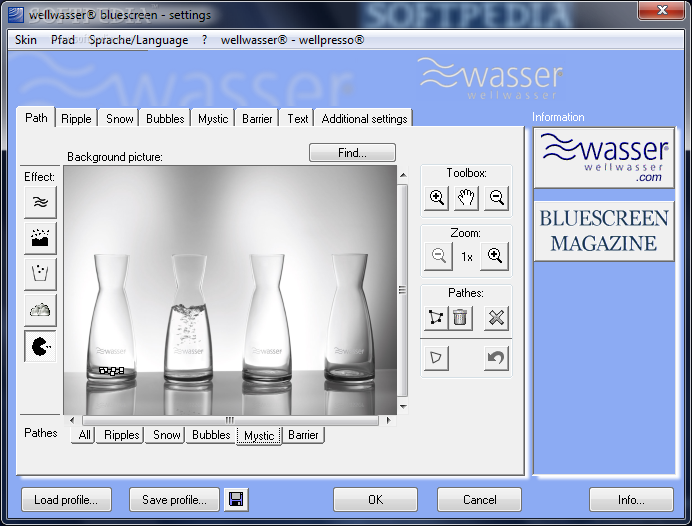Show Snow pathes filter tab
Image resolution: width=692 pixels, height=526 pixels.
pyautogui.click(x=166, y=435)
